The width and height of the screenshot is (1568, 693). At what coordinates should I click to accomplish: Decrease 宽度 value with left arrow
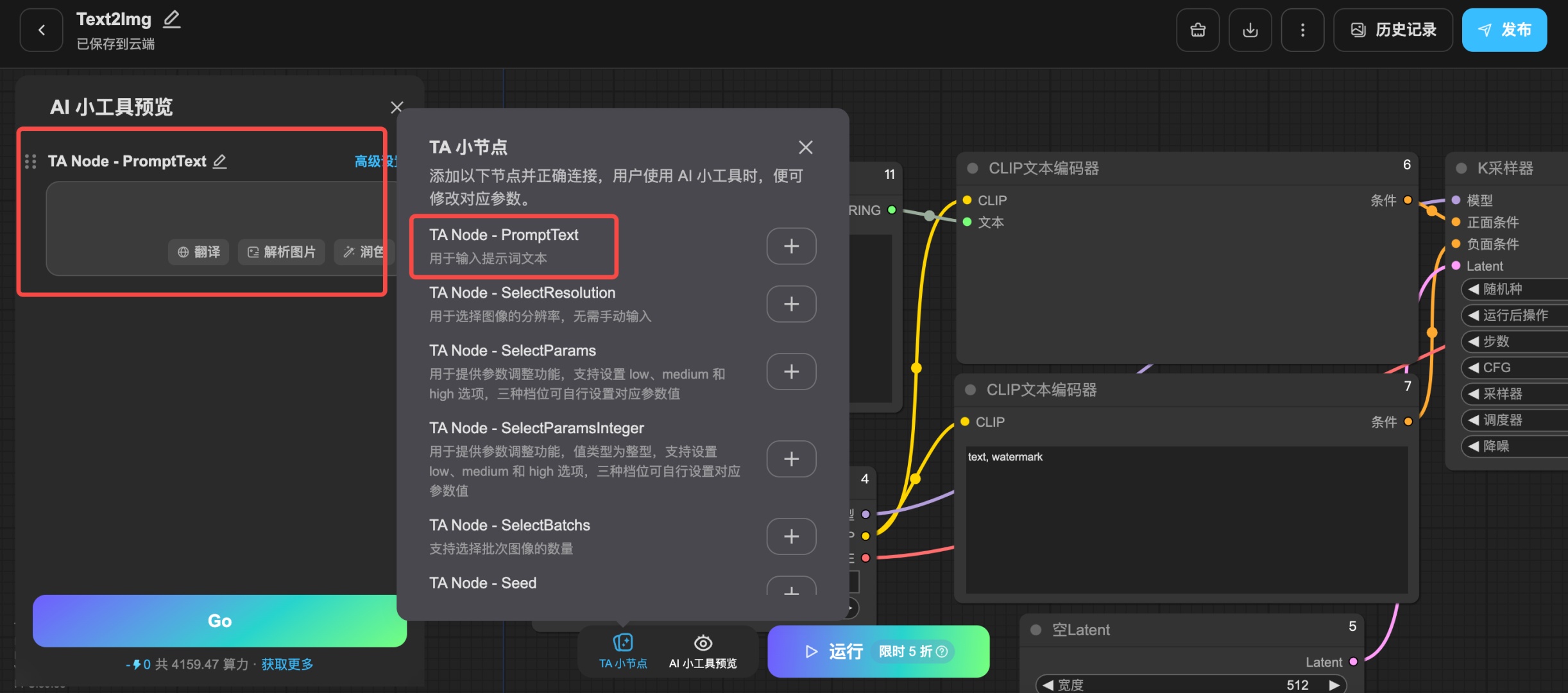[x=1048, y=685]
